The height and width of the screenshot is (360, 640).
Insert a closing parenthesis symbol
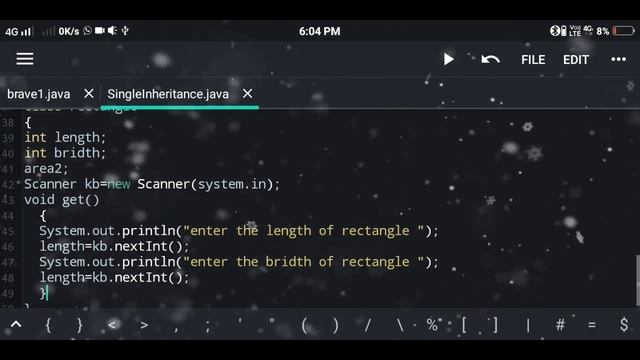pyautogui.click(x=336, y=326)
